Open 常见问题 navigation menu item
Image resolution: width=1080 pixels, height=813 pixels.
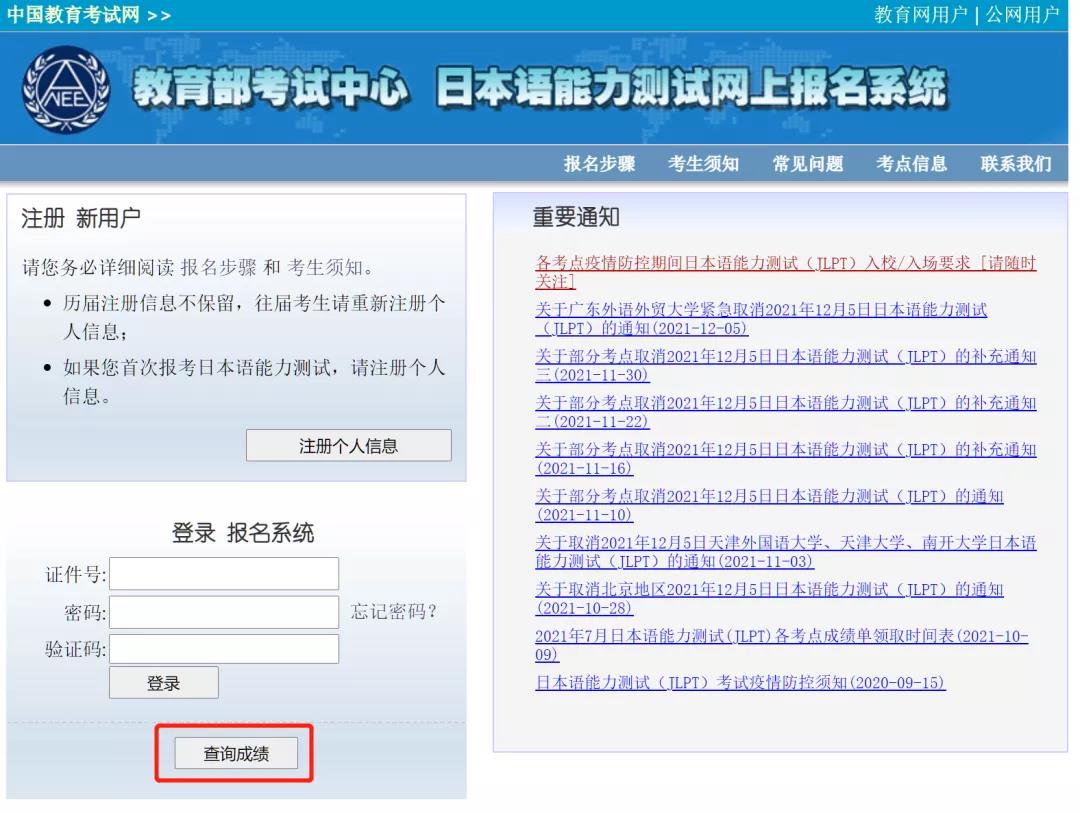pyautogui.click(x=808, y=164)
